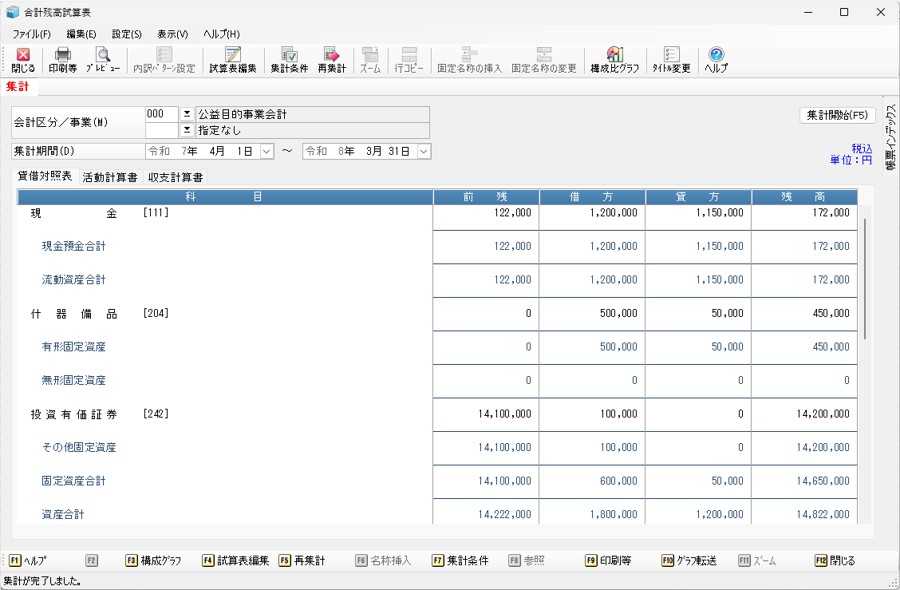Open the ヘルプ question mark icon
The height and width of the screenshot is (590, 900).
[716, 60]
